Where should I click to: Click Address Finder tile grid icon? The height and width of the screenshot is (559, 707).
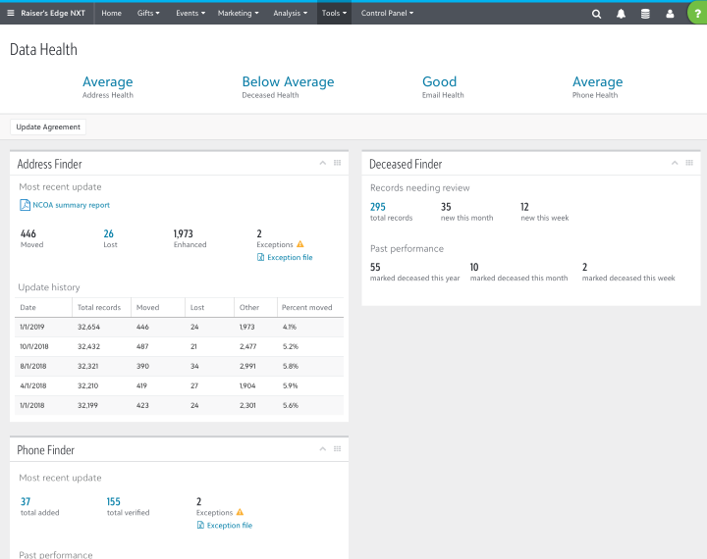tap(338, 163)
